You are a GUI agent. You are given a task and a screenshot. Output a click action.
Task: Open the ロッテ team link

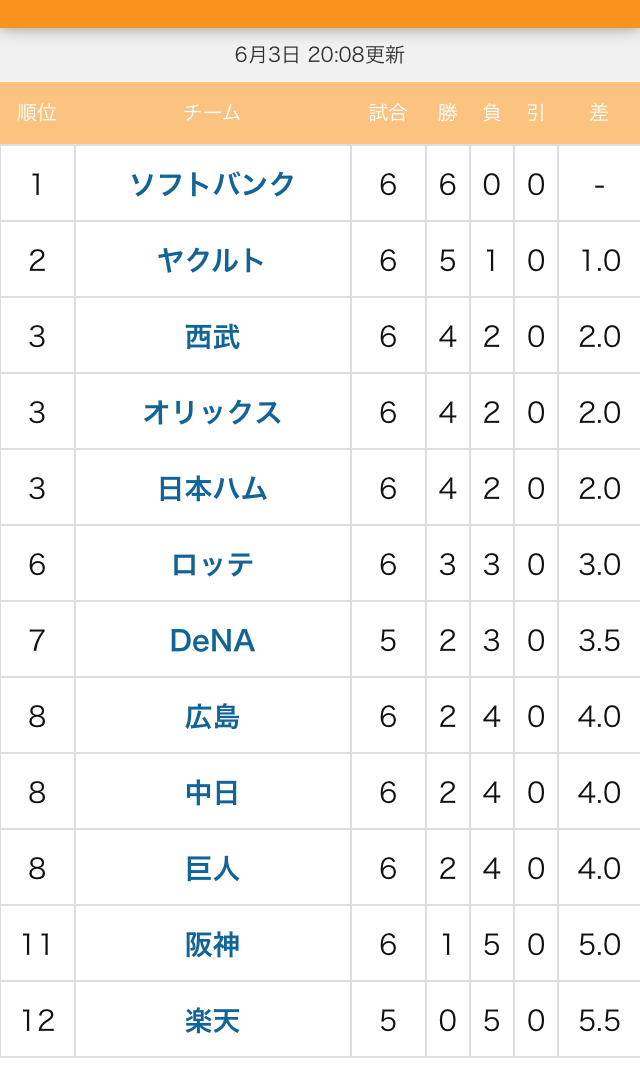tap(212, 565)
